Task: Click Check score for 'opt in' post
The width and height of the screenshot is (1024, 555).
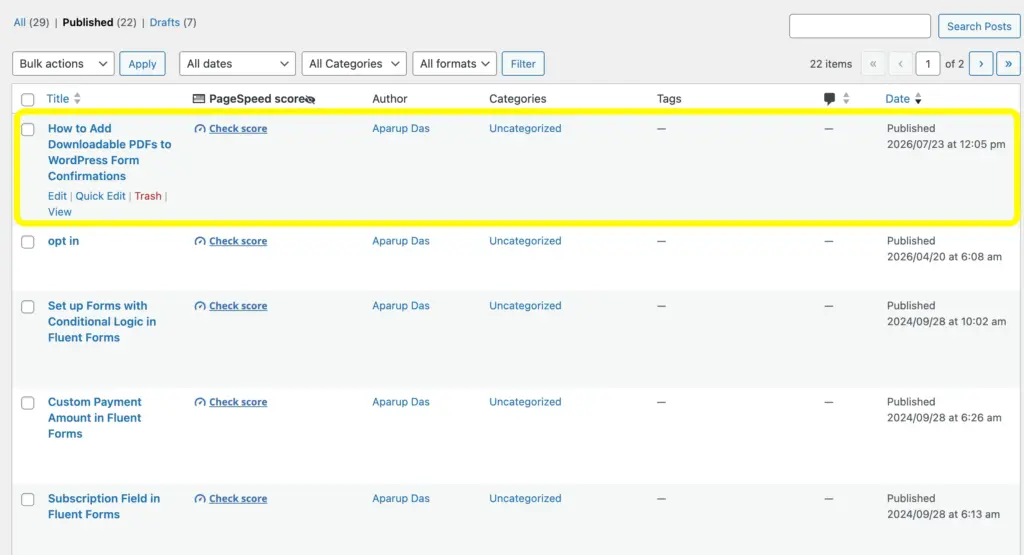Action: pyautogui.click(x=238, y=241)
